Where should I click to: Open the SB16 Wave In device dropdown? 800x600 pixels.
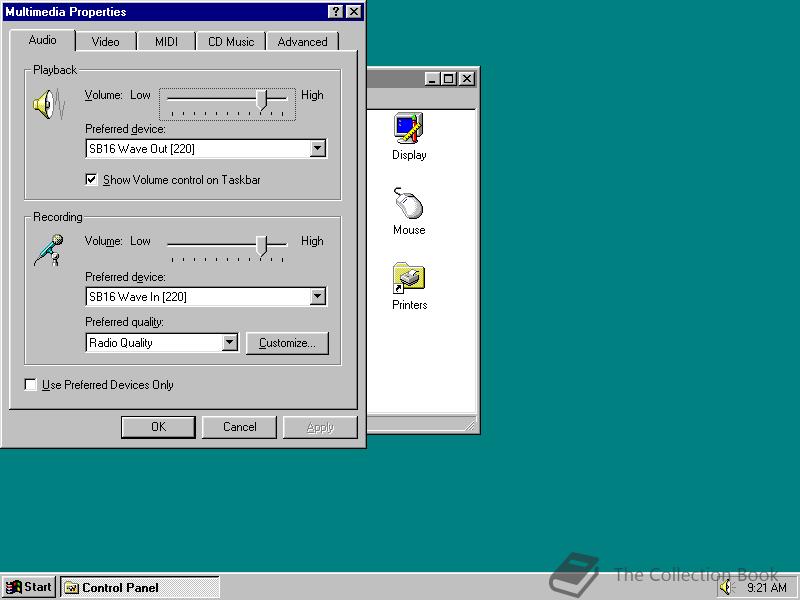point(318,296)
